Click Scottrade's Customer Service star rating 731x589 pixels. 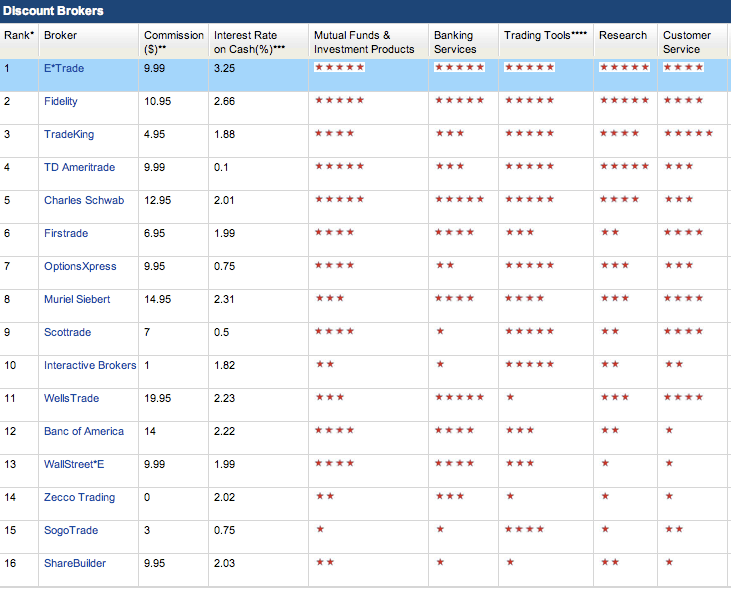[x=683, y=332]
